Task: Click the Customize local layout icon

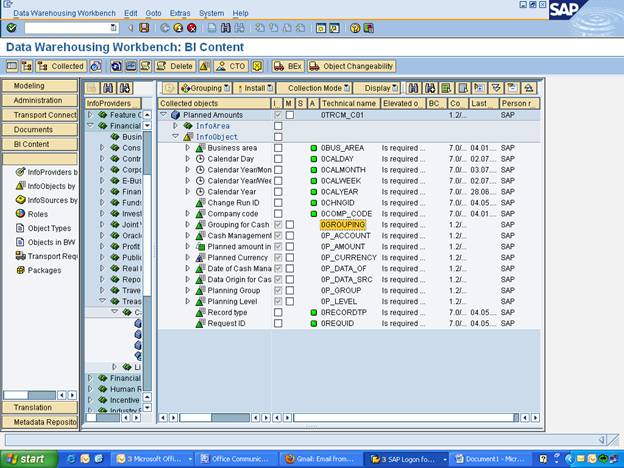Action: (369, 28)
